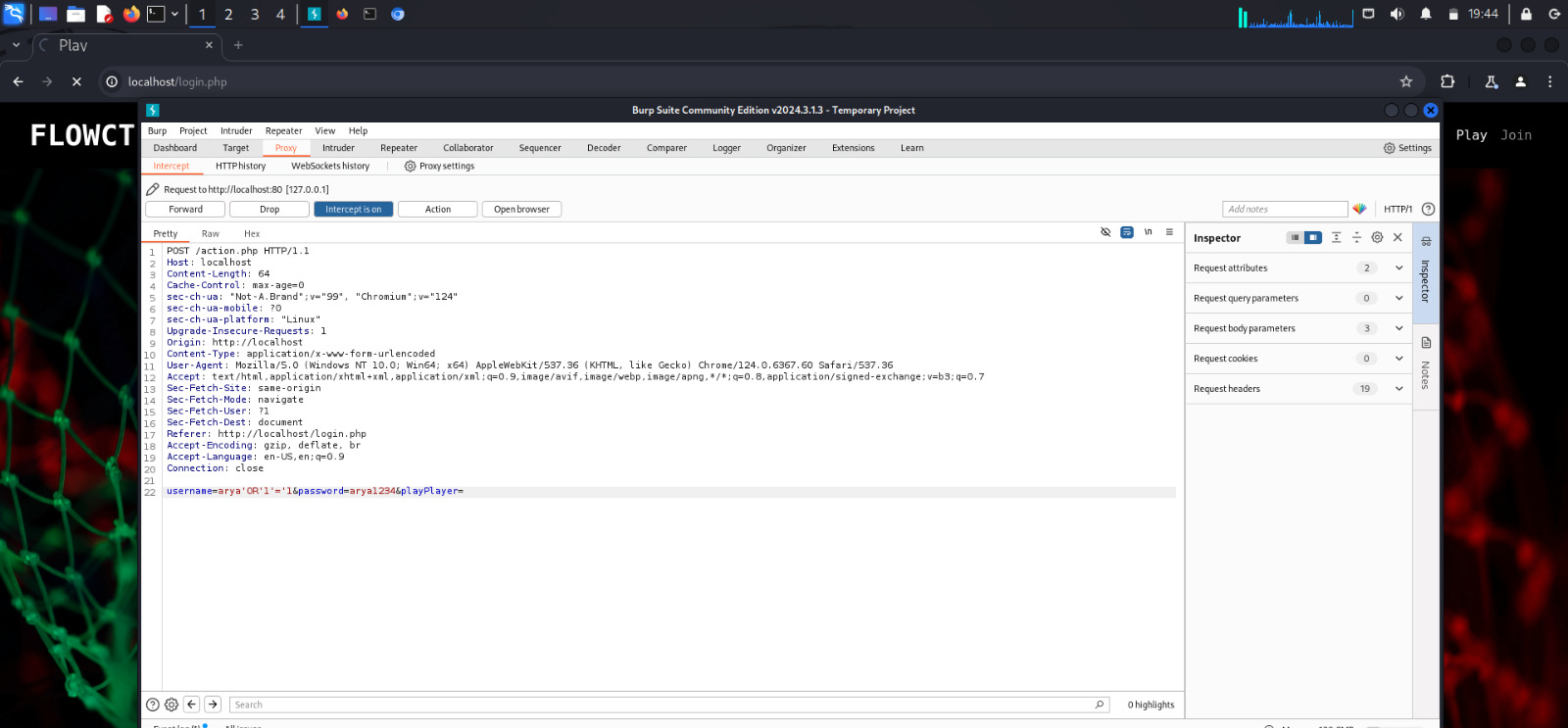Open the search settings gear at the bottom
This screenshot has width=1568, height=728.
(171, 704)
